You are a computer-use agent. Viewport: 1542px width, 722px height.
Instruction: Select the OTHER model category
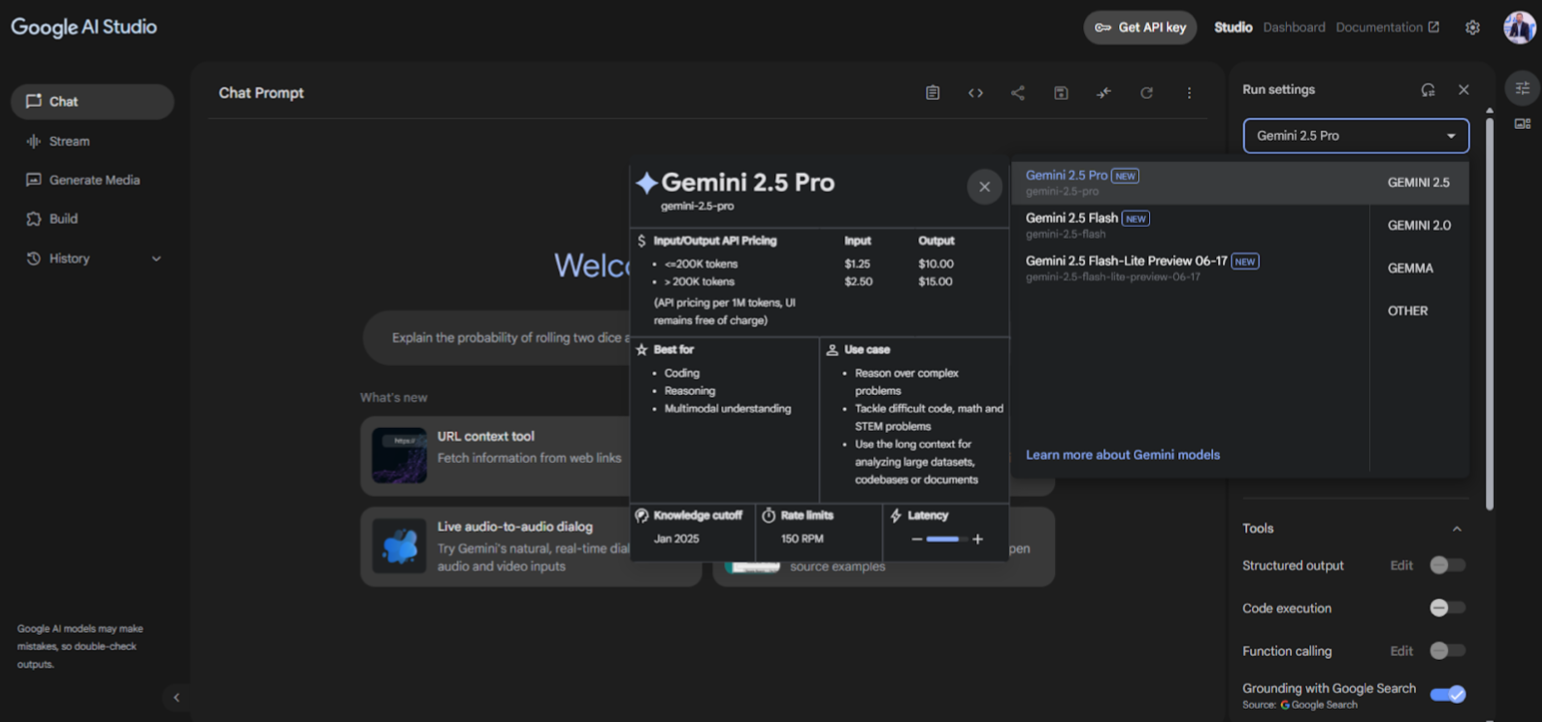(1407, 311)
